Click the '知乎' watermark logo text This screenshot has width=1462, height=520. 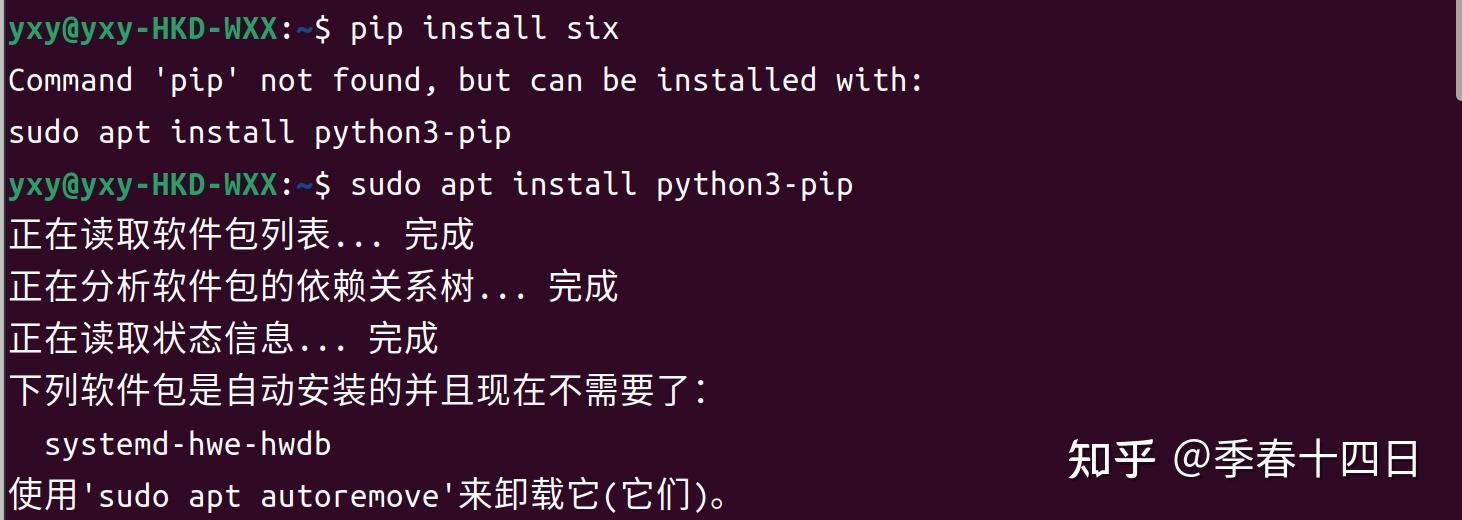1112,460
